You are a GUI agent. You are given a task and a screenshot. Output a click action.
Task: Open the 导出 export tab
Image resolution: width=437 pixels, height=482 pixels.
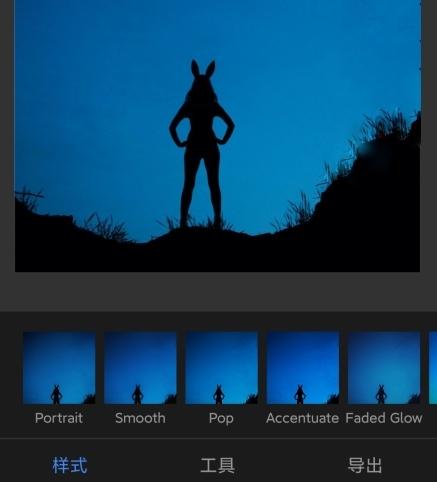coord(365,465)
